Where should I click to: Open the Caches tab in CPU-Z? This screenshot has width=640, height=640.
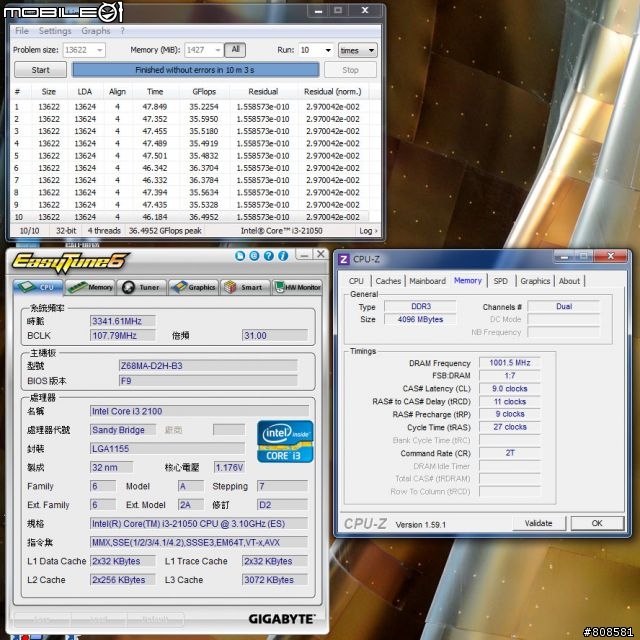point(388,281)
